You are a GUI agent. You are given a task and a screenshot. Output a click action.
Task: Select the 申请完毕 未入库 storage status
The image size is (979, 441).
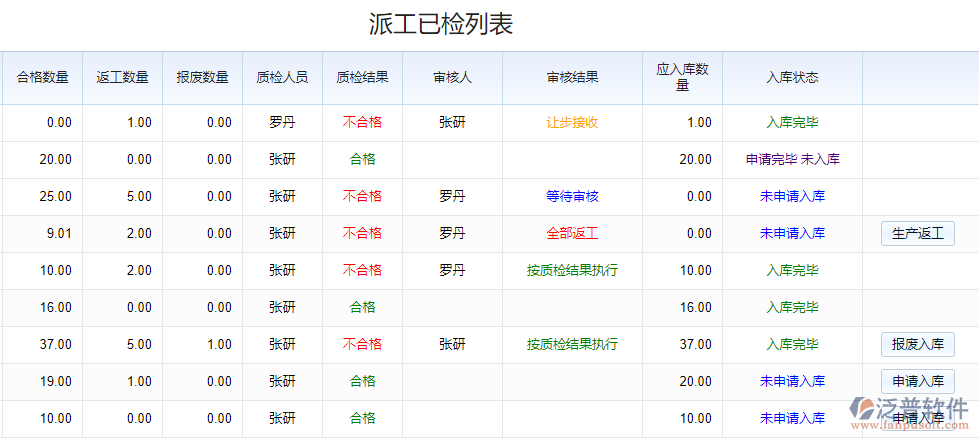click(792, 160)
